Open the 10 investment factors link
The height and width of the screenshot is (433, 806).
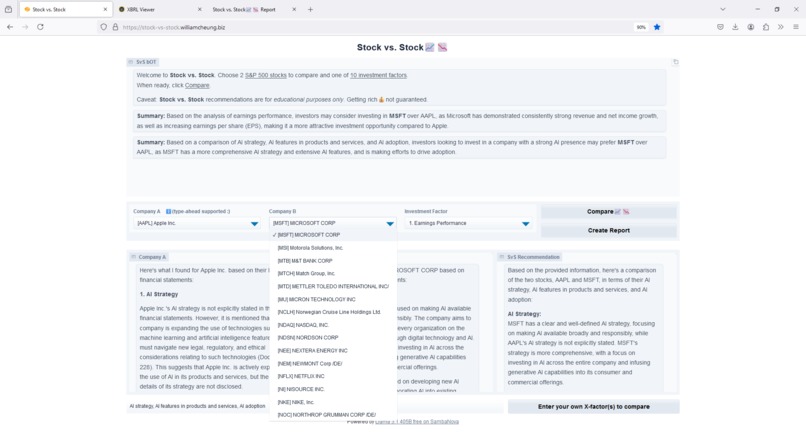pyautogui.click(x=378, y=75)
